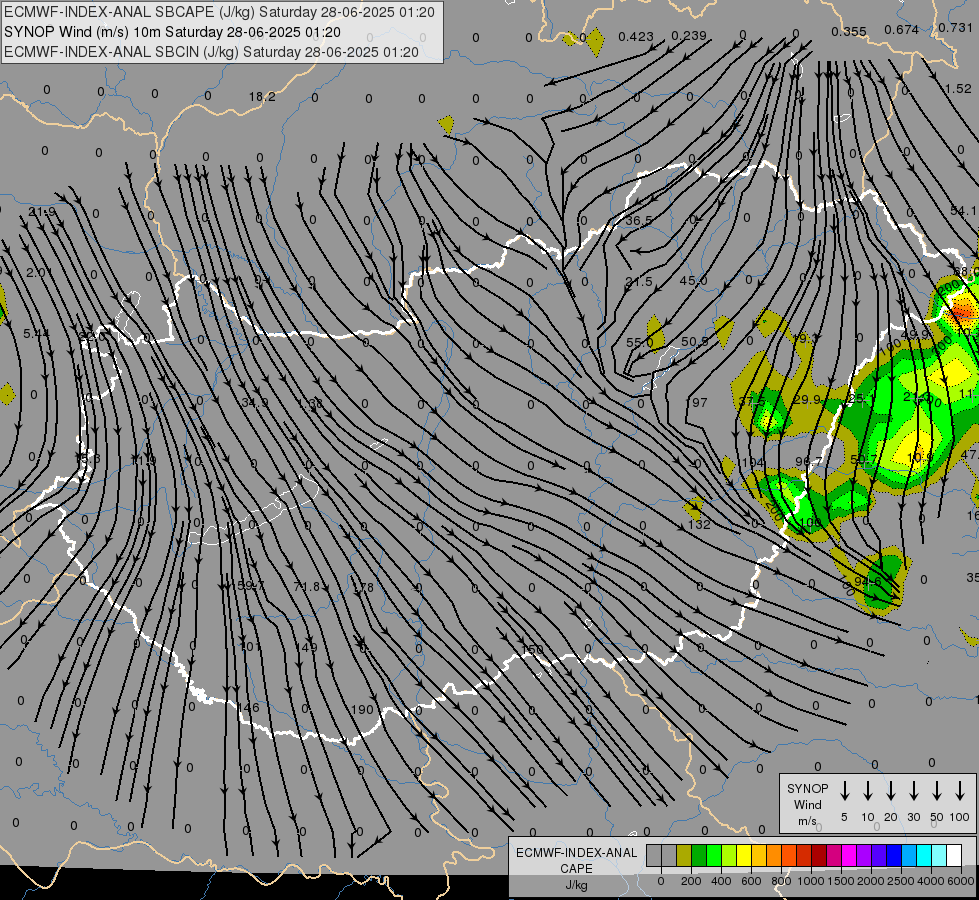Pick the amber CAPE legend swatch
The width and height of the screenshot is (979, 900).
click(759, 856)
